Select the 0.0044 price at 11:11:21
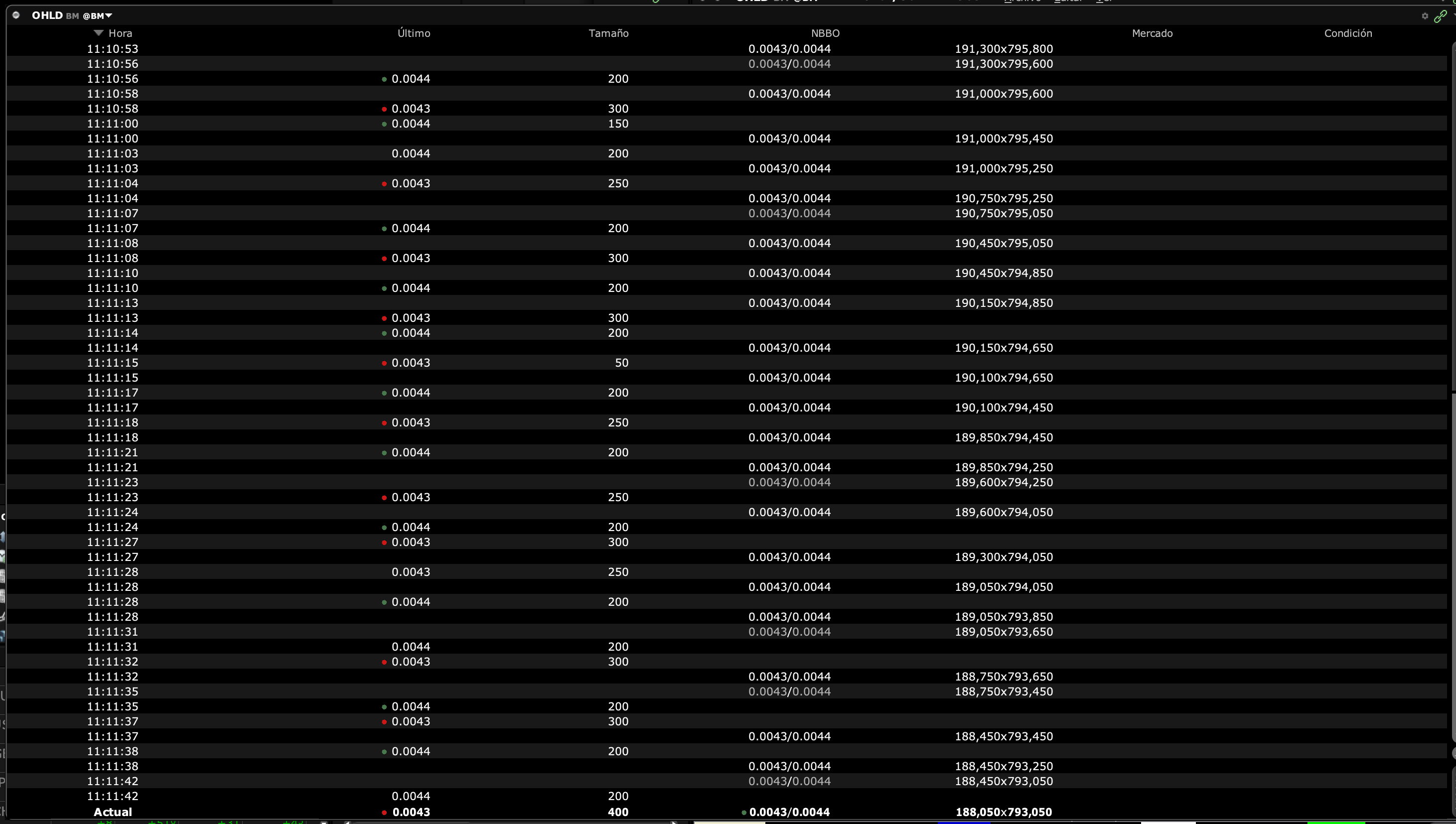The width and height of the screenshot is (1456, 824). point(410,452)
